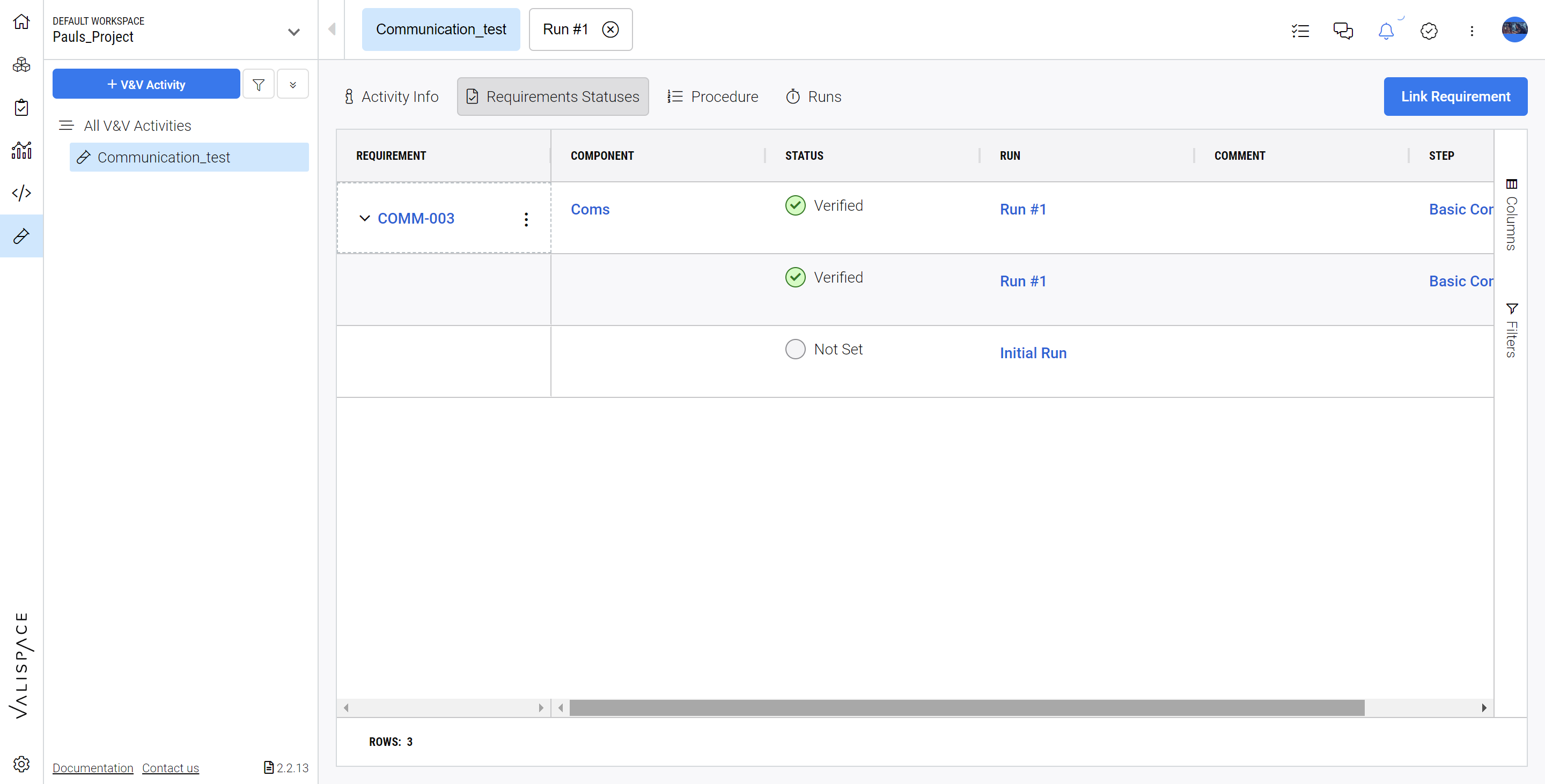Add a new V&V Activity
1545x784 pixels.
click(x=146, y=85)
